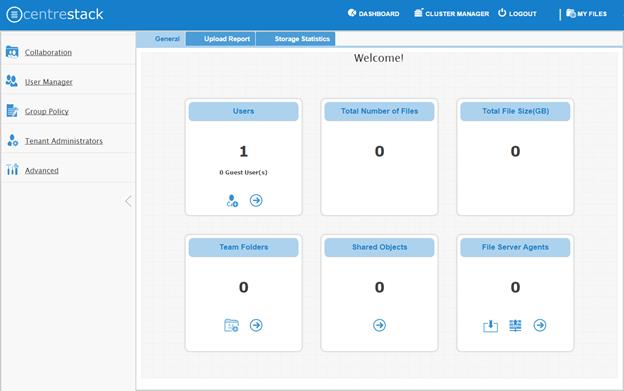Click the new team folder icon
624x391 pixels.
point(231,325)
